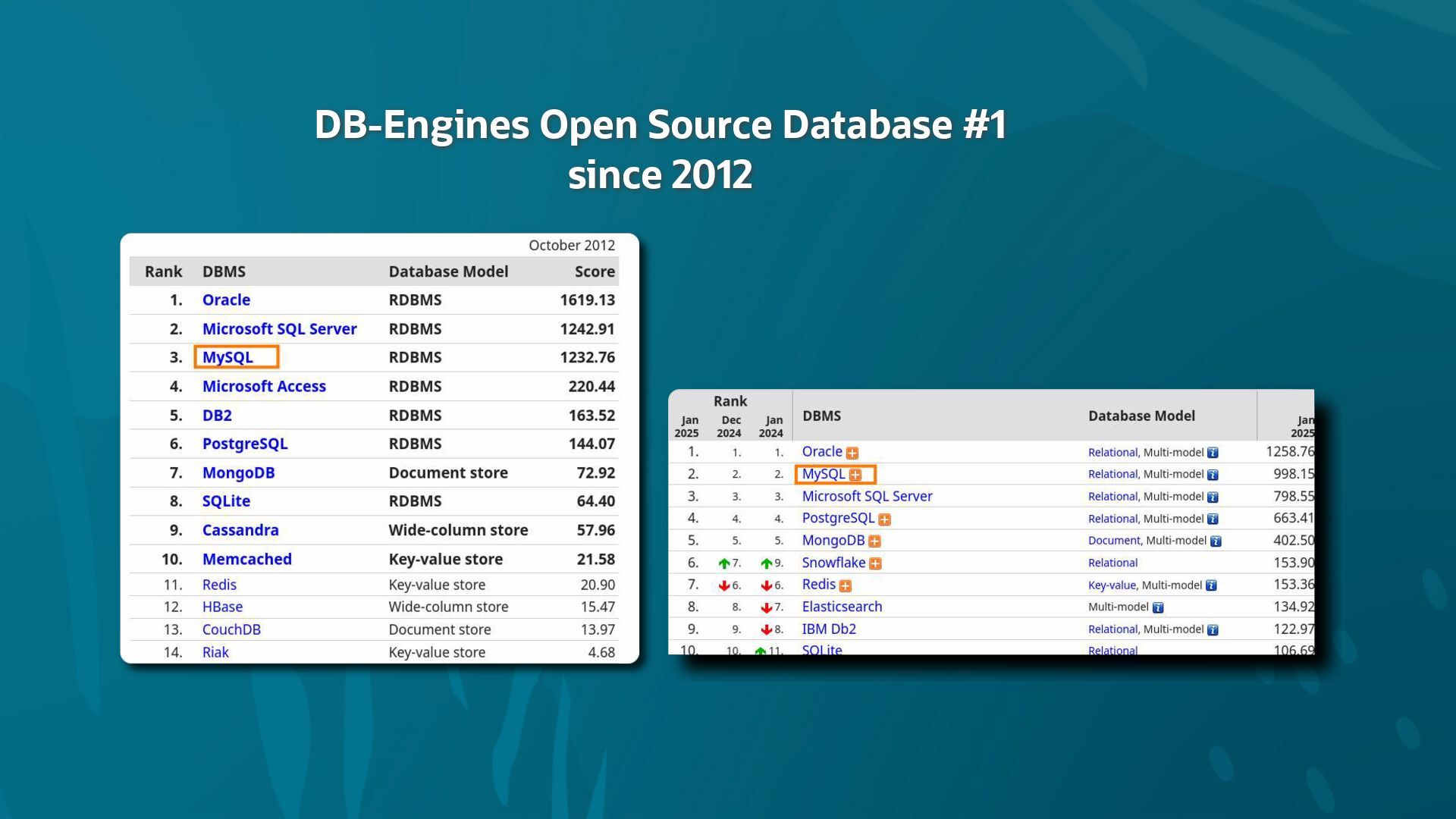Click the CouchDB link

tap(231, 629)
